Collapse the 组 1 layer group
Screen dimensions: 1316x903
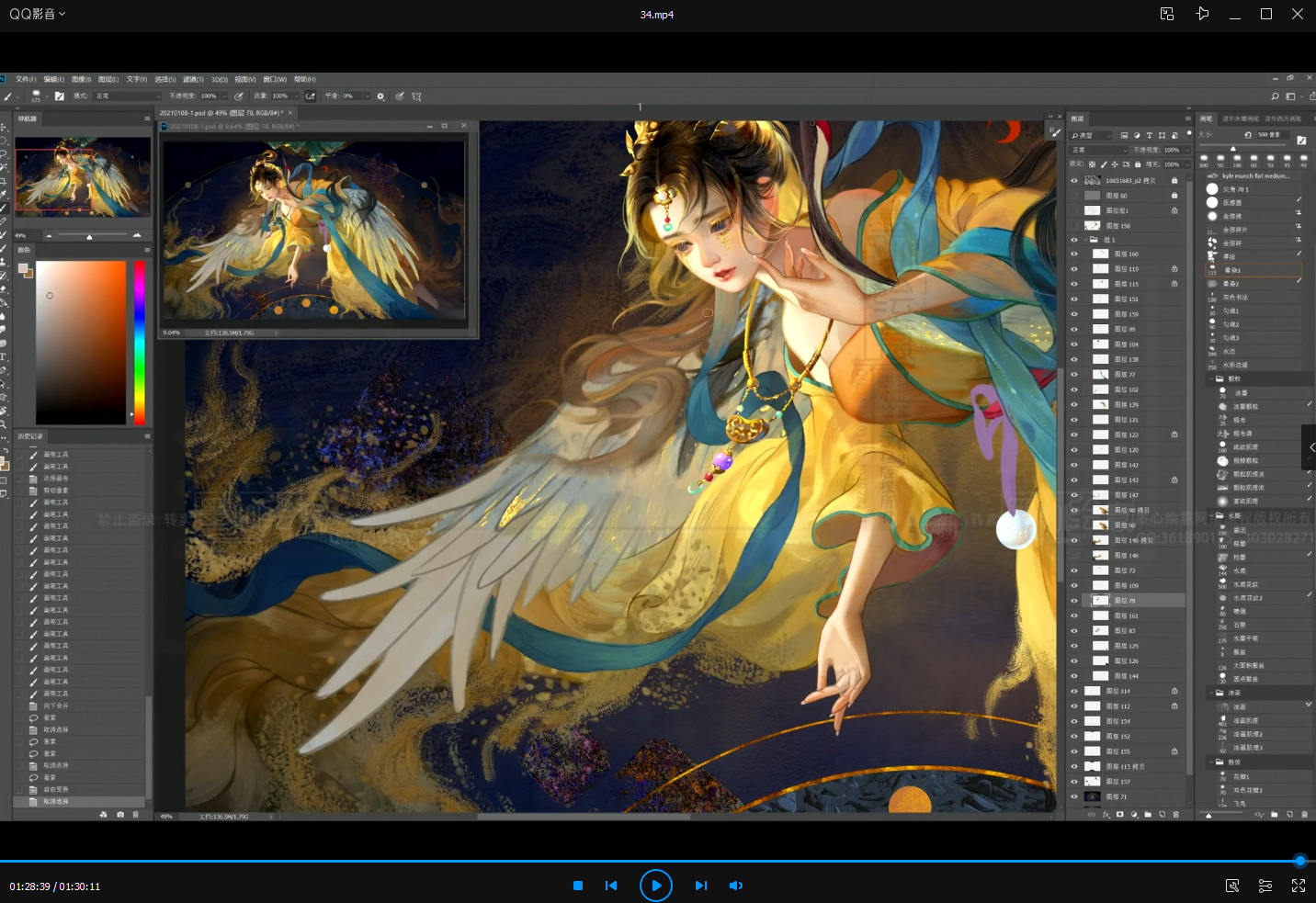click(1084, 240)
